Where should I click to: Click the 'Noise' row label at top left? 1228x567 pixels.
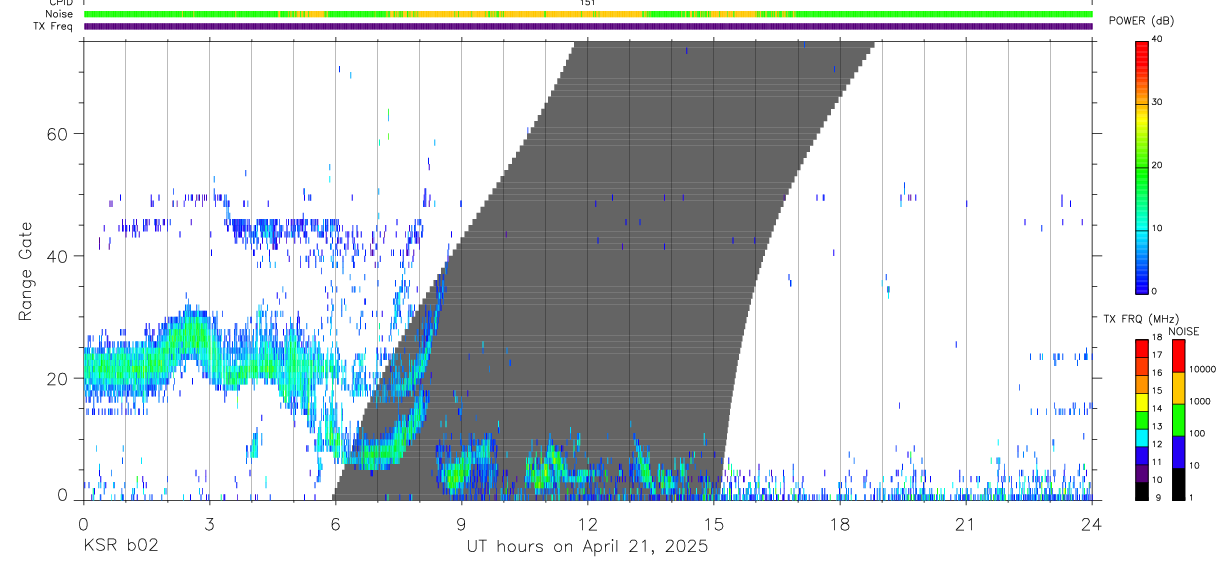click(x=60, y=14)
